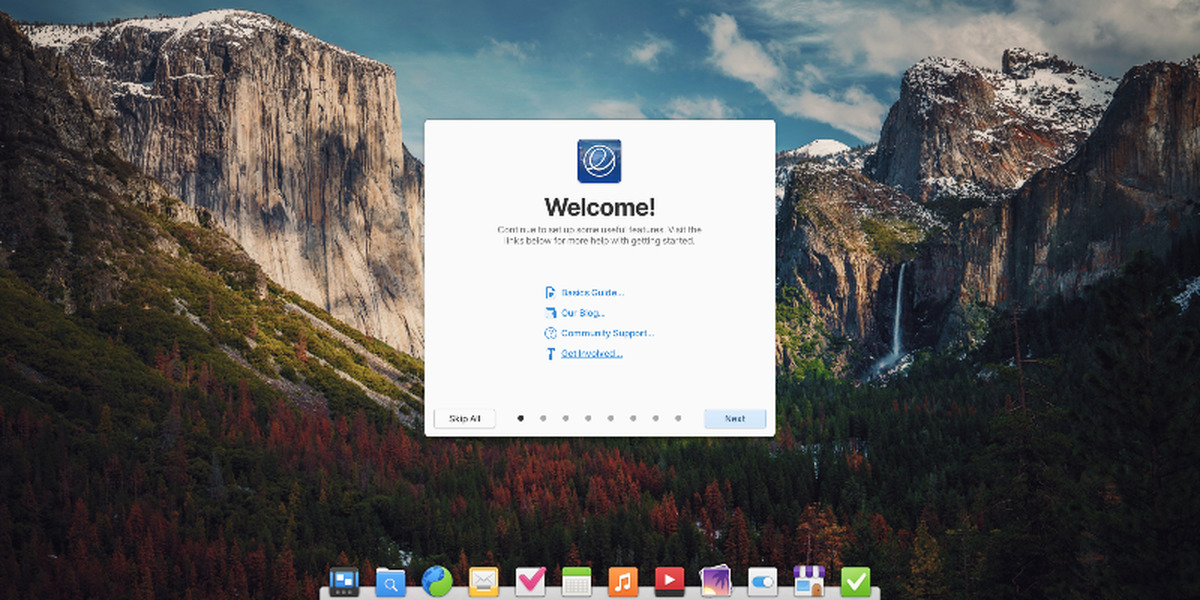The height and width of the screenshot is (600, 1200).
Task: Launch the Tasks app with pink checkmark
Action: (530, 581)
